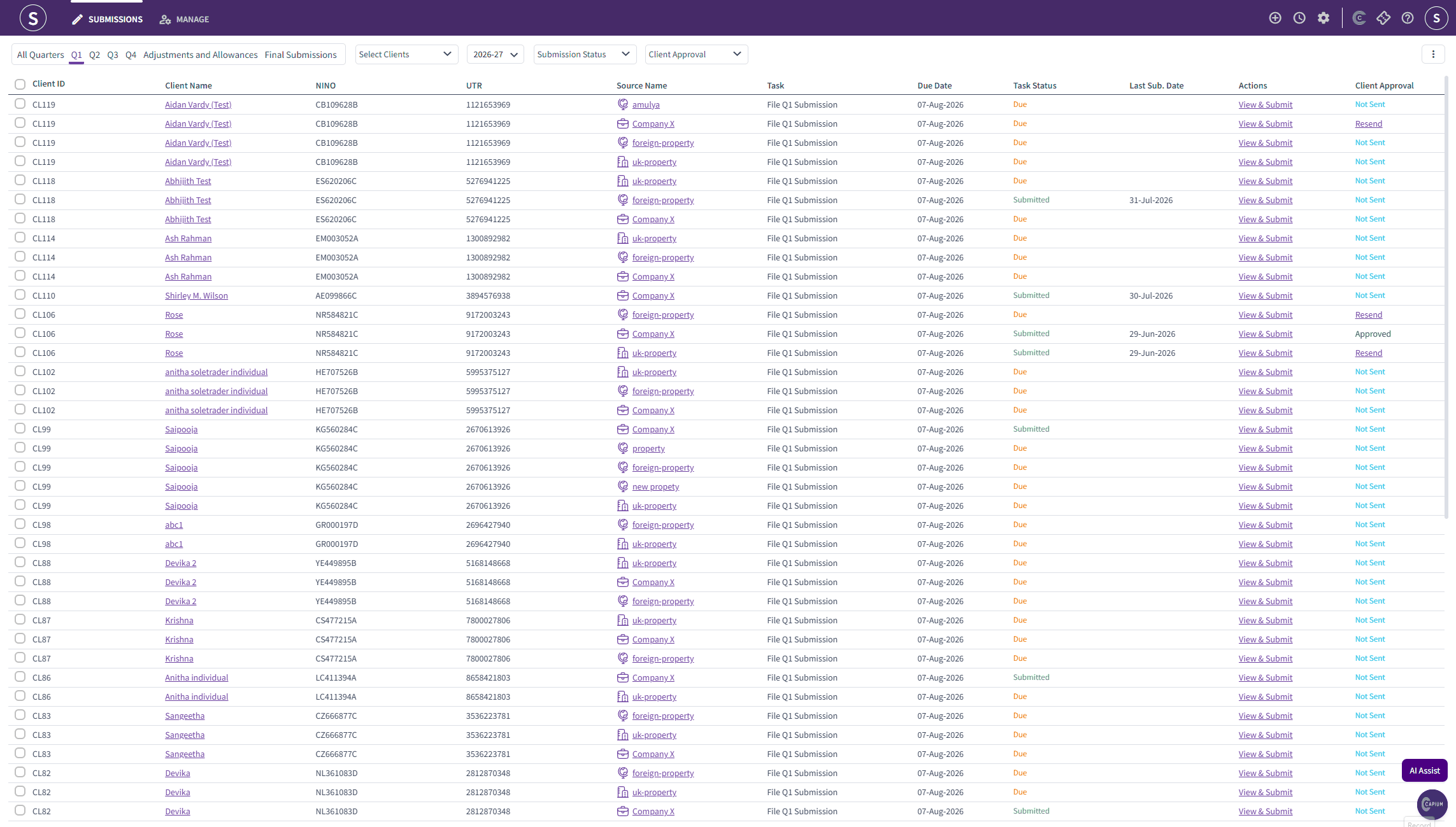Open the amulya source link
Screen dimensions: 1456x827
coord(646,104)
